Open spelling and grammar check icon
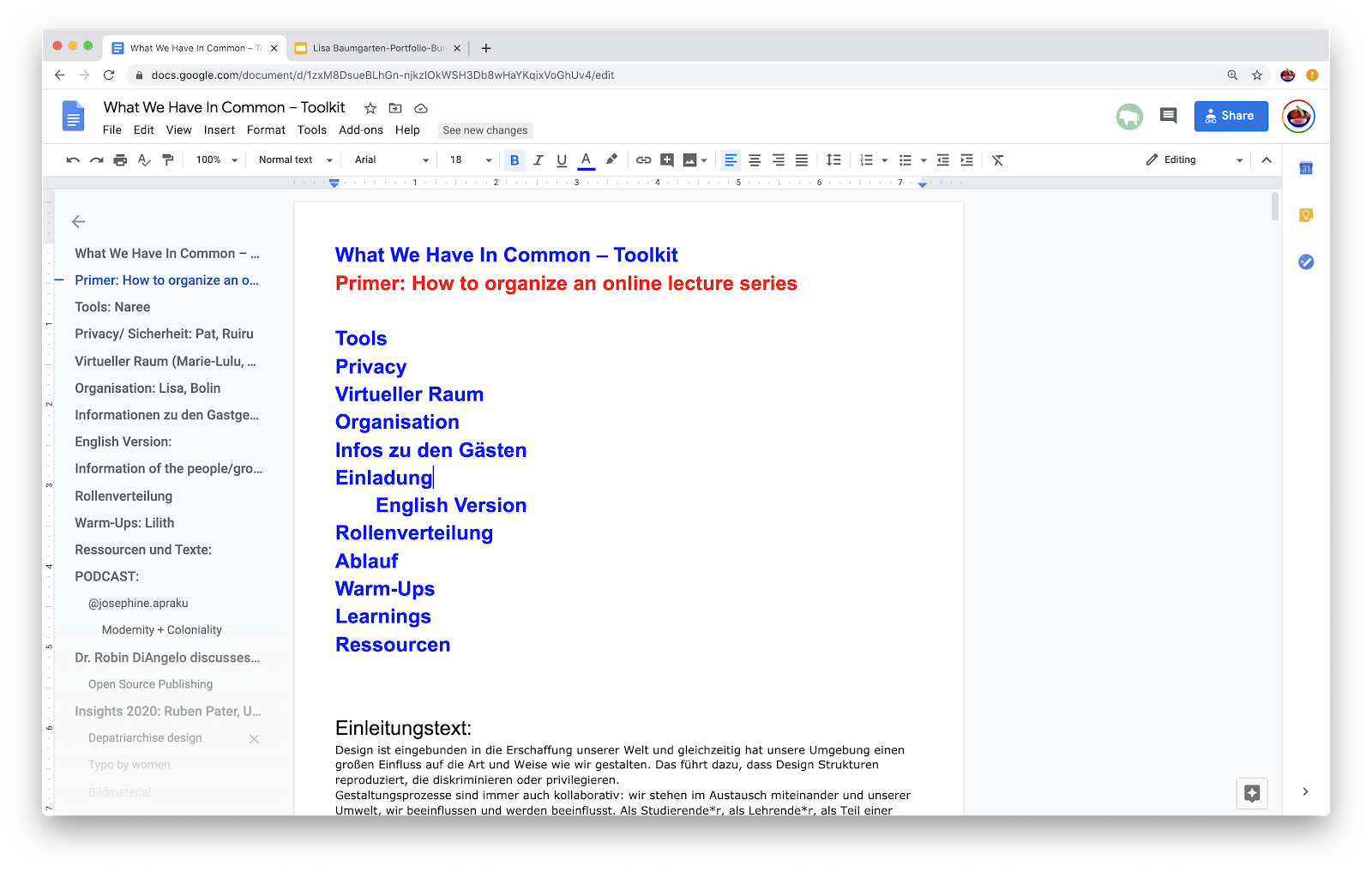1372x872 pixels. 144,160
